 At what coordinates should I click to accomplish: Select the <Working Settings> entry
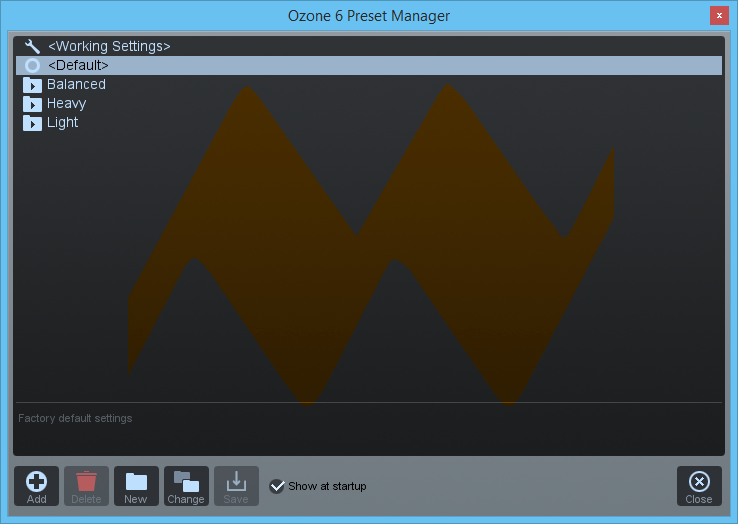tap(369, 46)
